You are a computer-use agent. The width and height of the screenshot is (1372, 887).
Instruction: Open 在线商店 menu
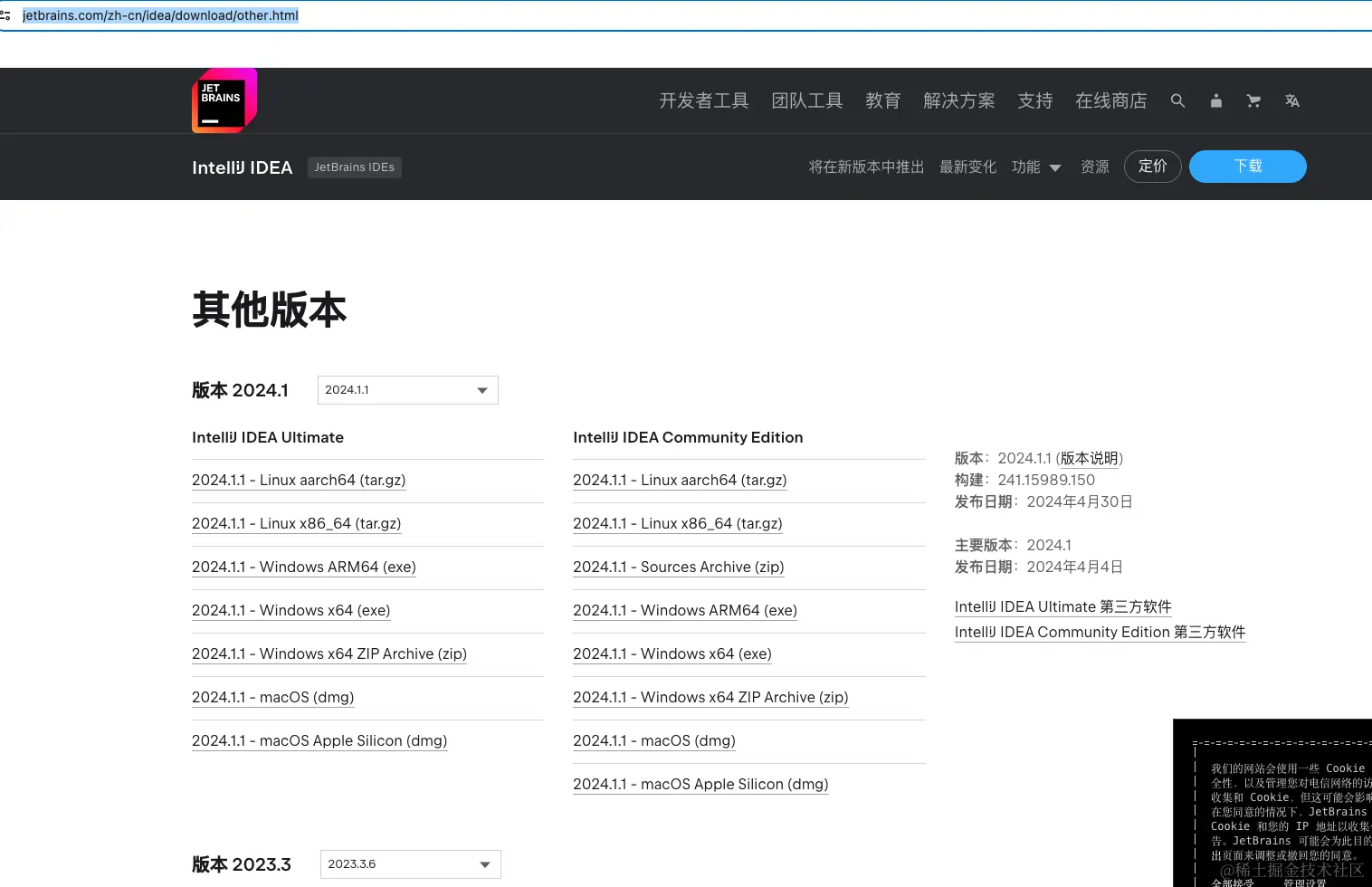[x=1111, y=100]
